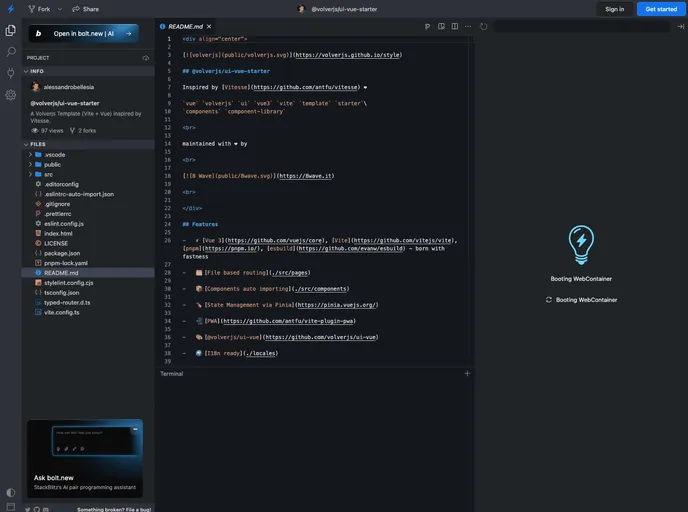Click the Ask bolt.new promo card
The image size is (688, 512).
[85, 458]
